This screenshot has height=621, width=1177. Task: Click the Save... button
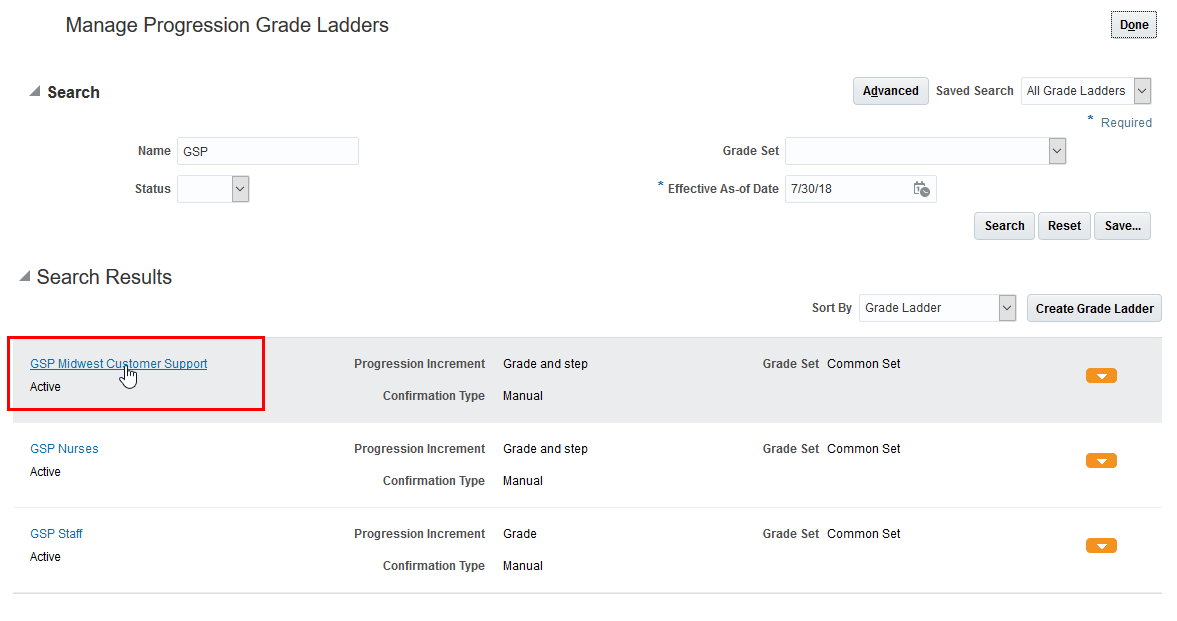coord(1122,226)
